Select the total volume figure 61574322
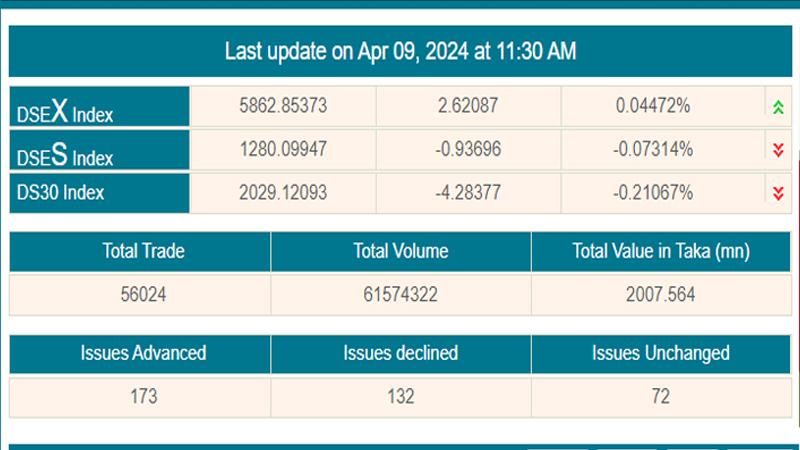Viewport: 800px width, 450px height. click(x=400, y=294)
